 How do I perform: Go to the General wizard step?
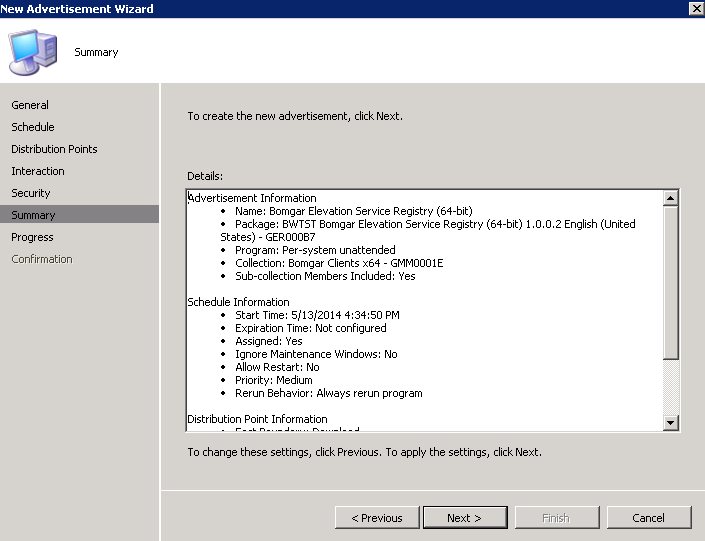(30, 105)
